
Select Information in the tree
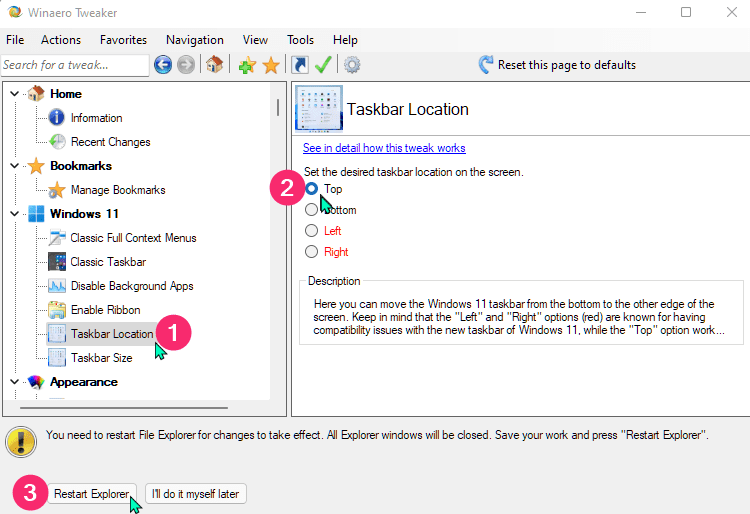point(96,118)
